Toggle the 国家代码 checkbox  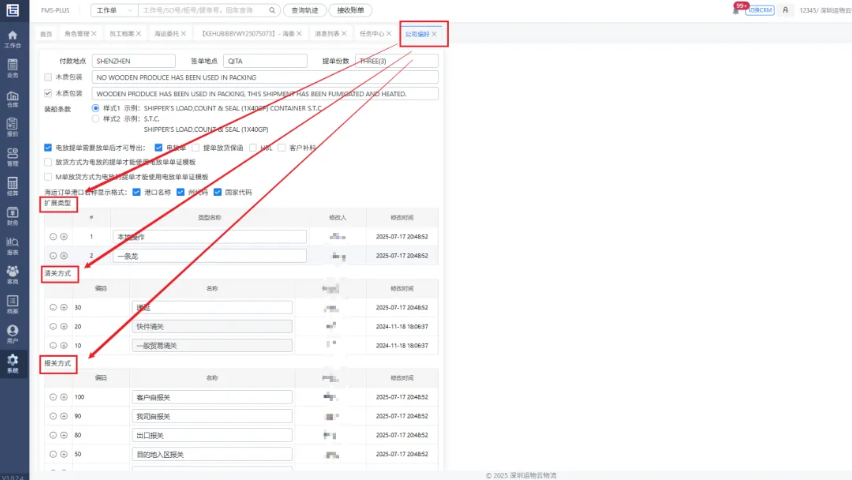pos(217,191)
